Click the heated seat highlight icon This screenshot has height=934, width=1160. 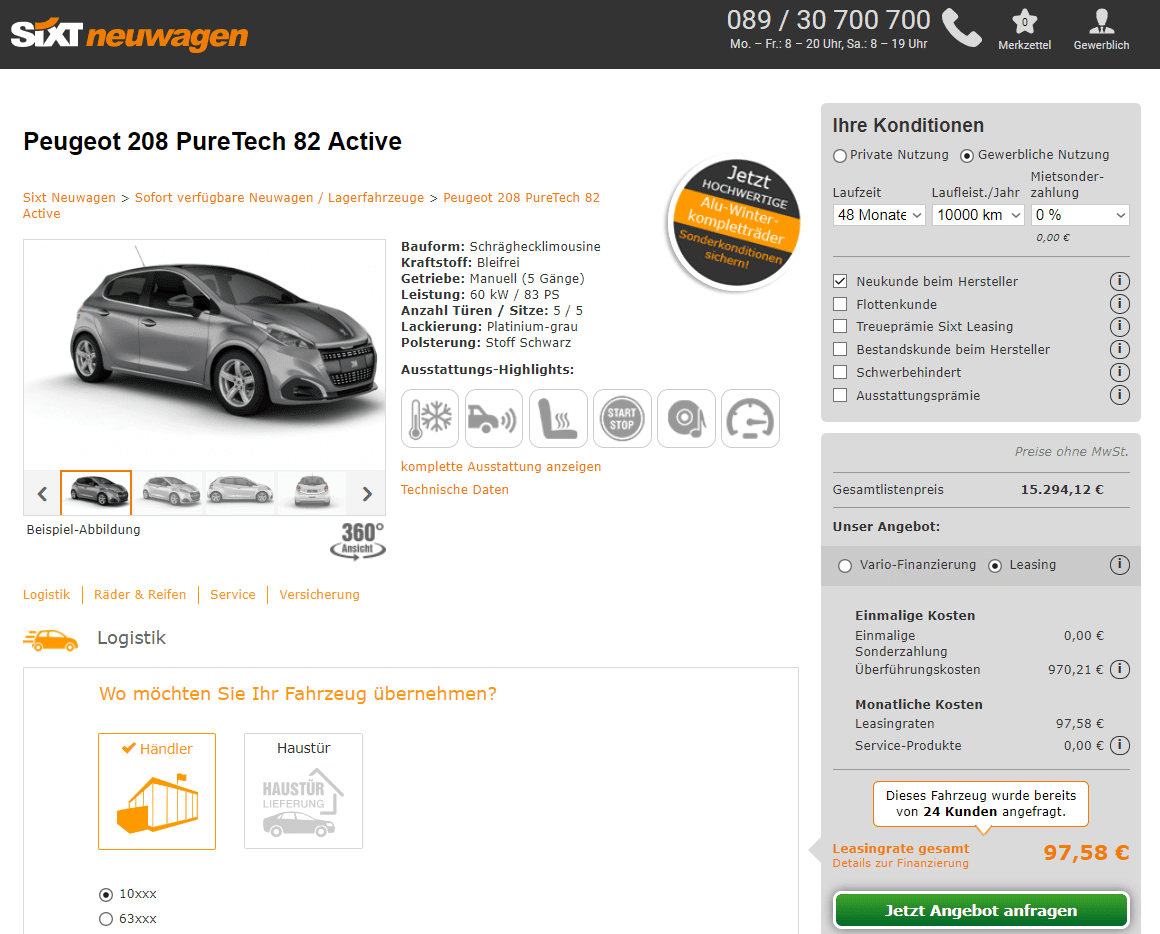point(559,419)
